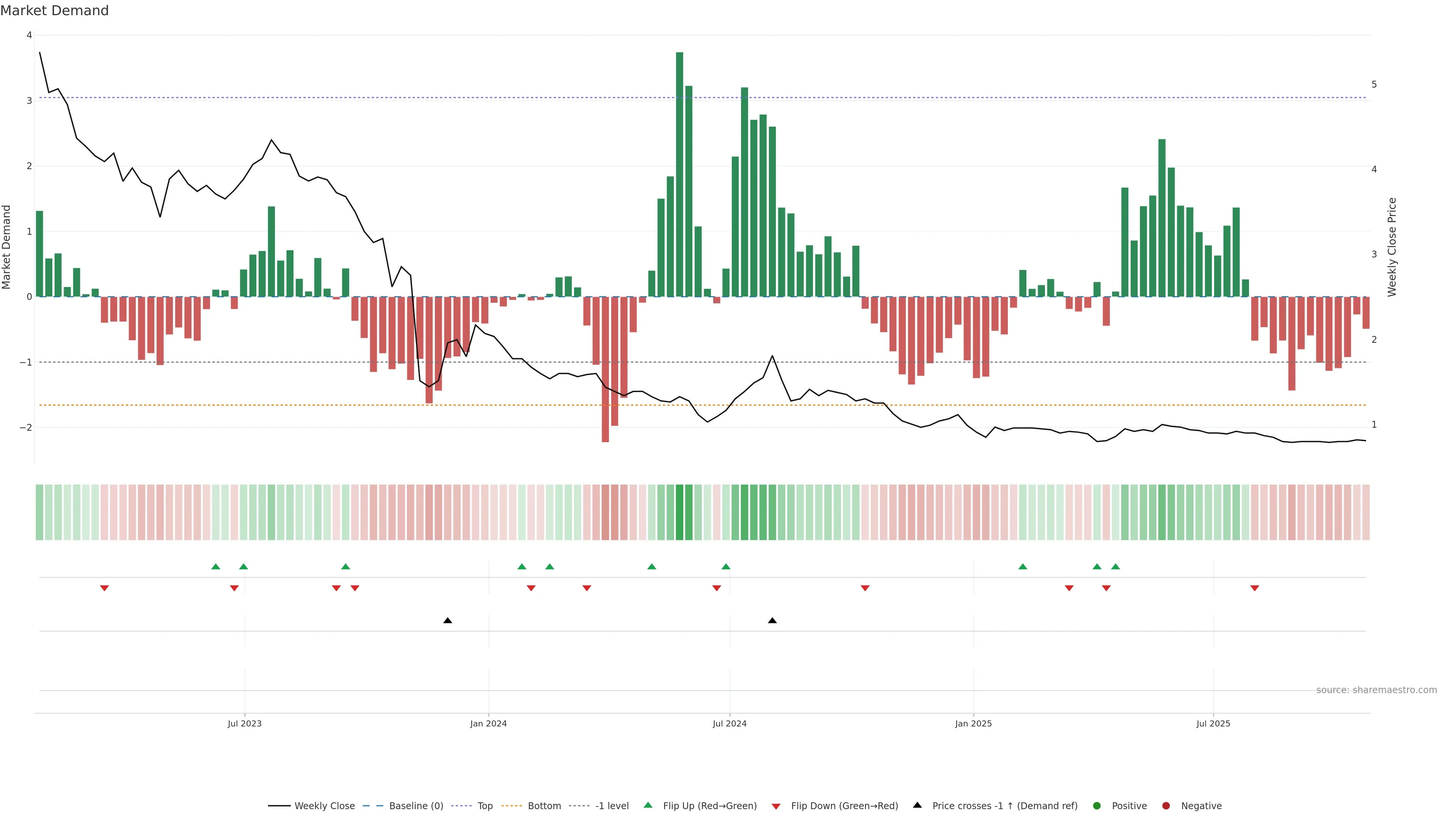Viewport: 1456px width, 819px height.
Task: Hide the Top dotted line legend item
Action: (485, 806)
